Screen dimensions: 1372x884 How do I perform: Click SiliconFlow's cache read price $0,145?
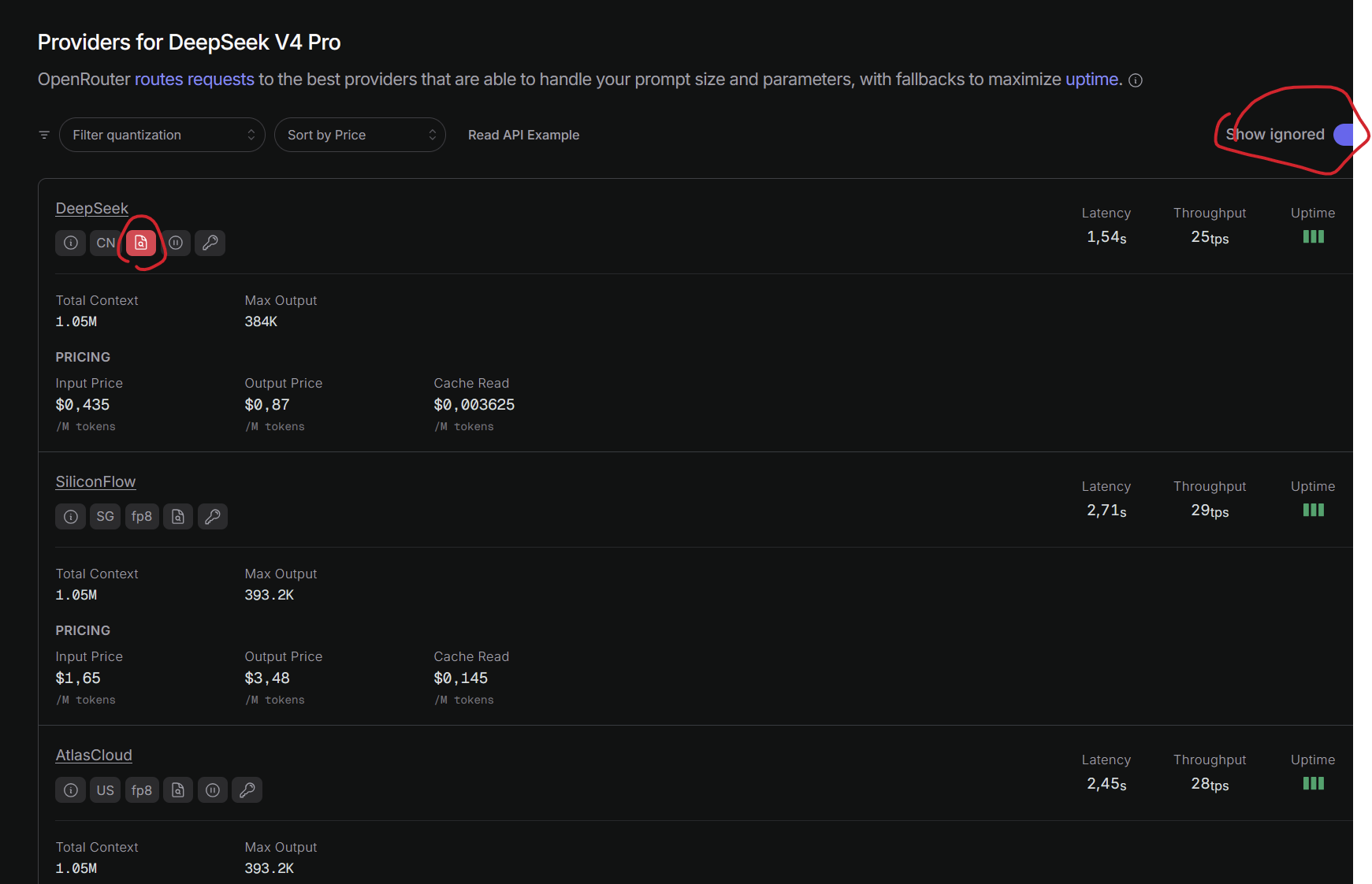click(x=461, y=678)
